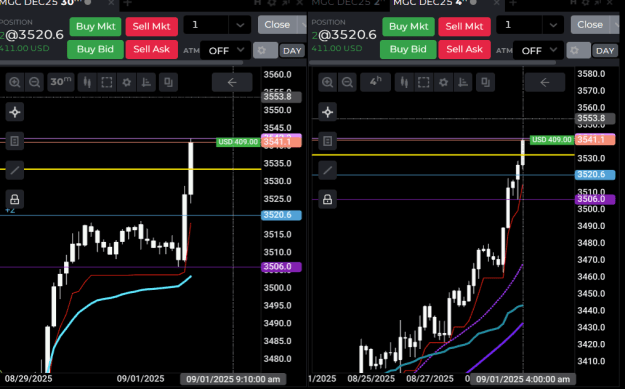Screen dimensions: 625x389
Task: Open the notes/list icon on 30m chart
Action: click(15, 141)
